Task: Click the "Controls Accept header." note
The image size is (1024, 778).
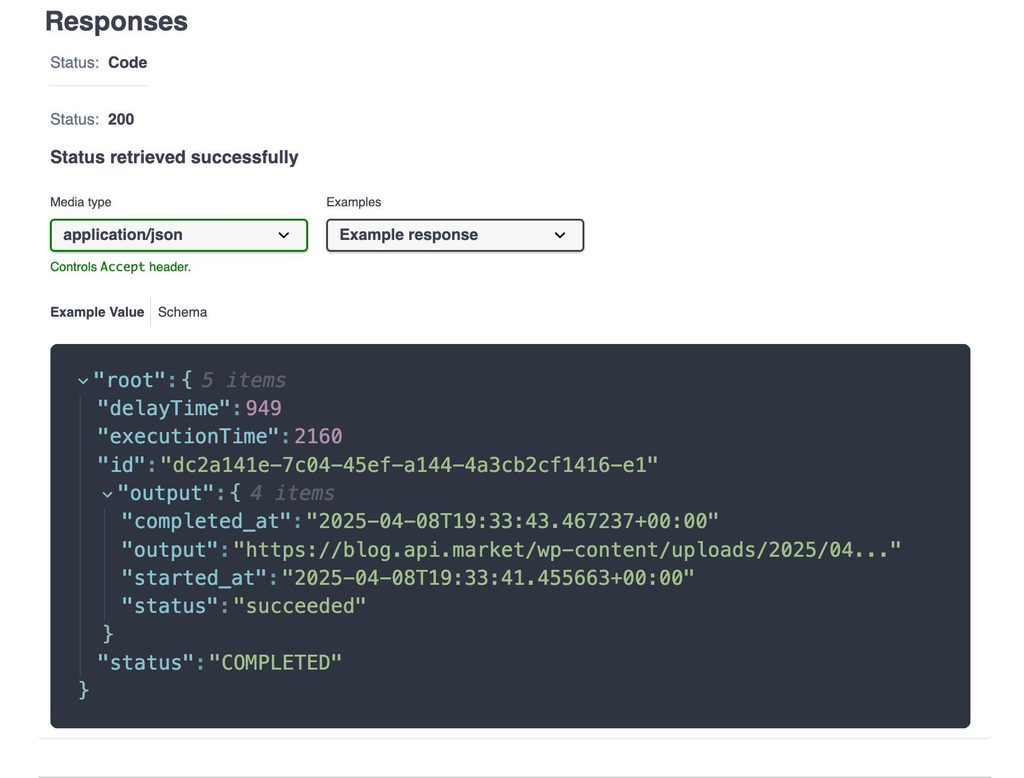Action: click(x=121, y=267)
